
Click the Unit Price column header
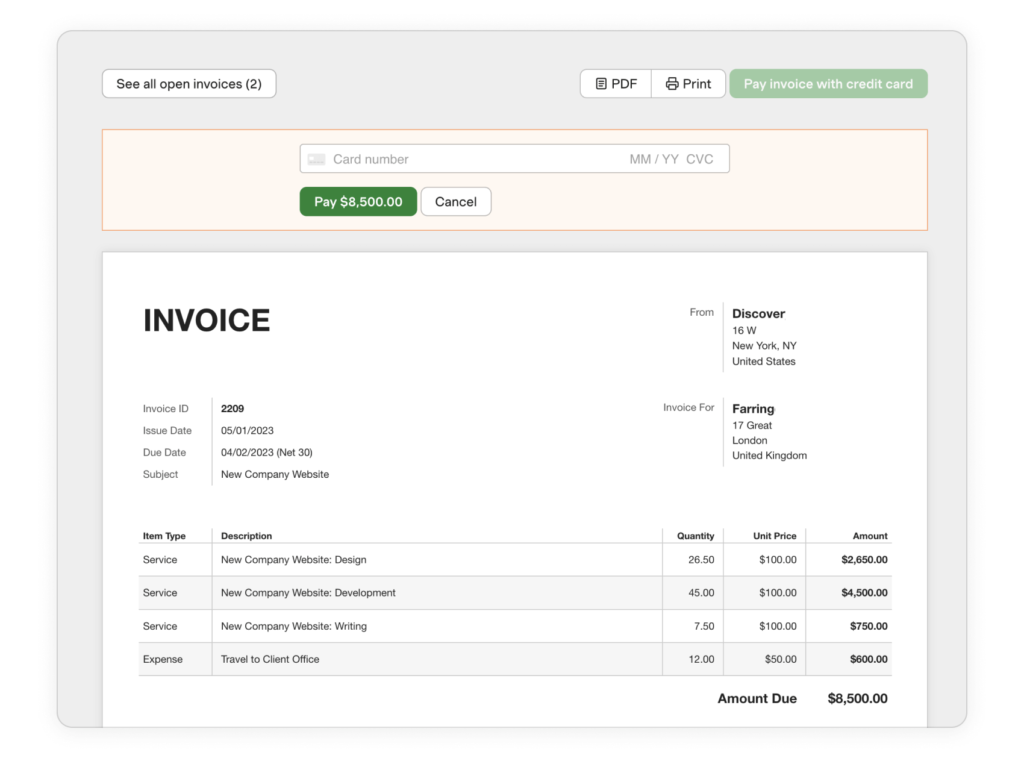(x=775, y=536)
